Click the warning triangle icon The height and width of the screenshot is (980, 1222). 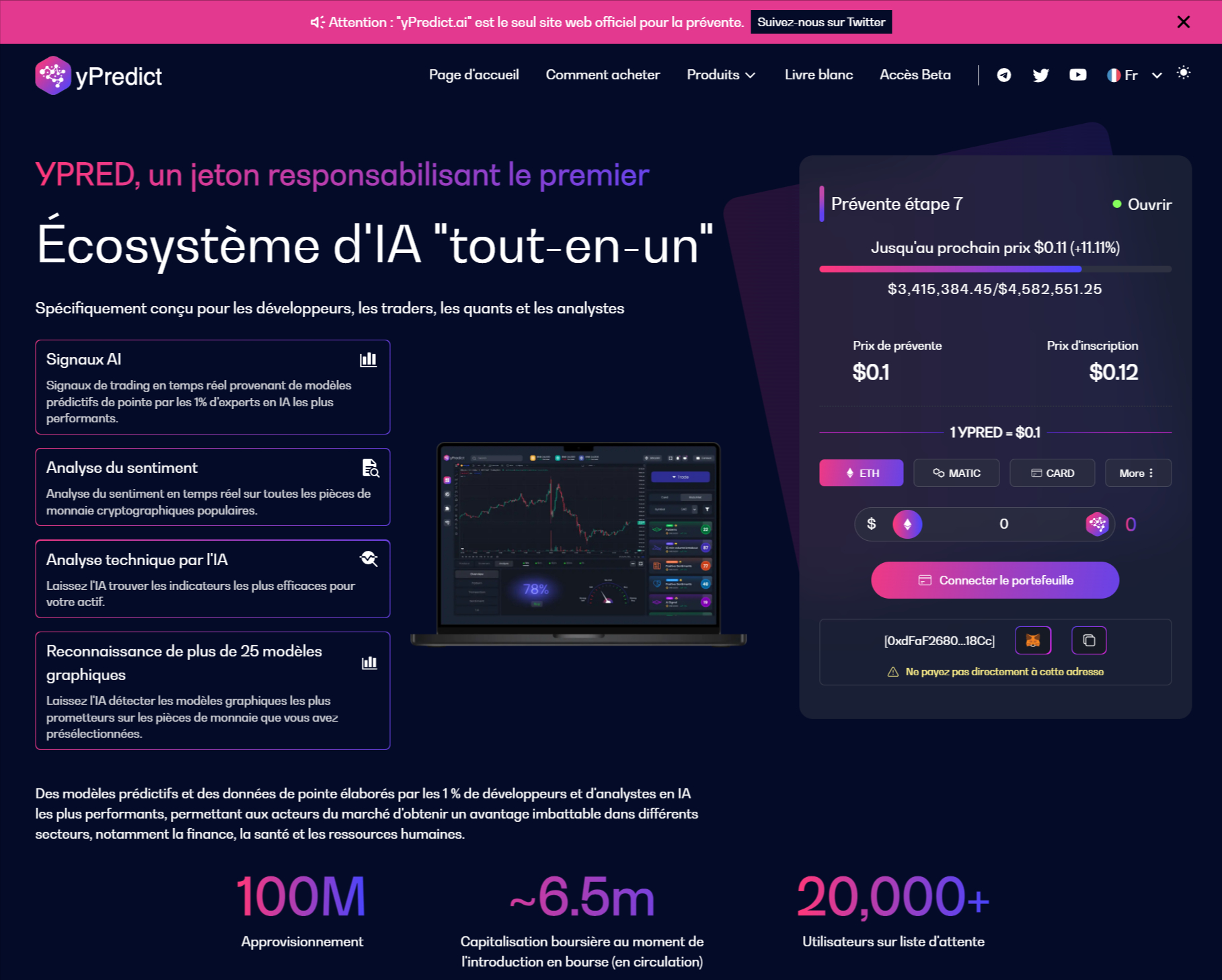(x=892, y=672)
